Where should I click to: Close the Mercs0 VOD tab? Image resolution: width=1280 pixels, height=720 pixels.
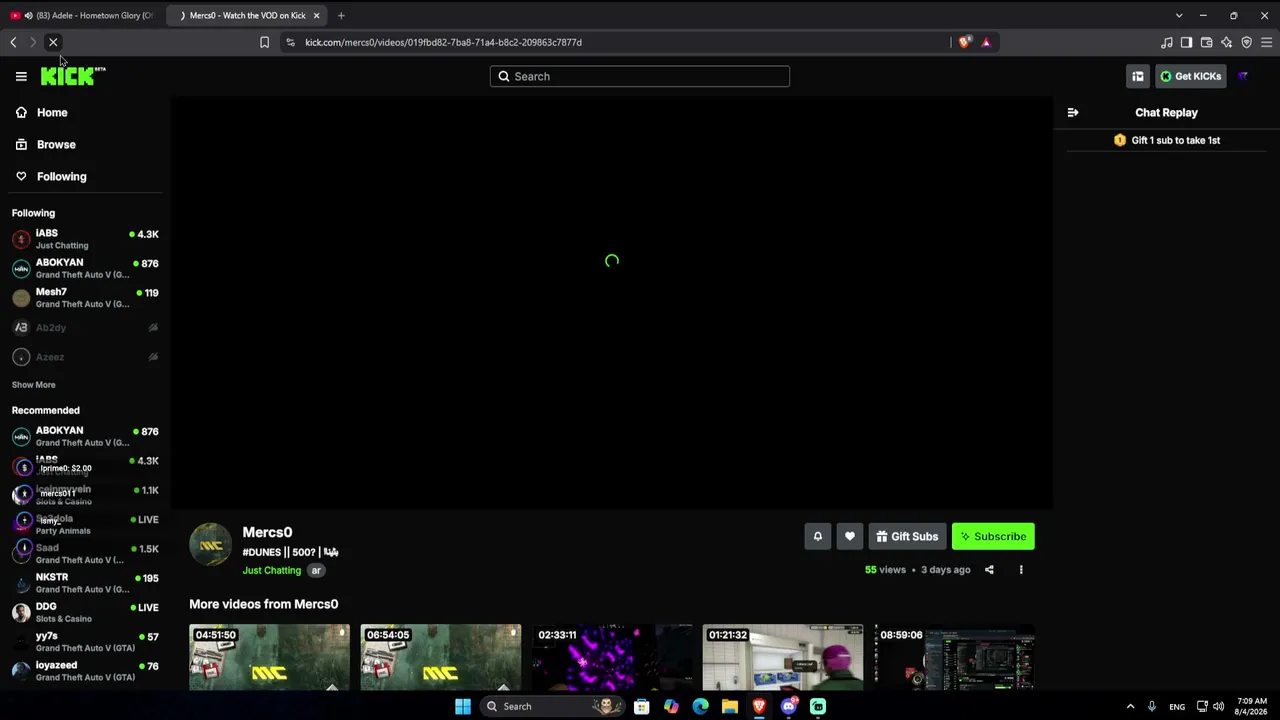[316, 16]
